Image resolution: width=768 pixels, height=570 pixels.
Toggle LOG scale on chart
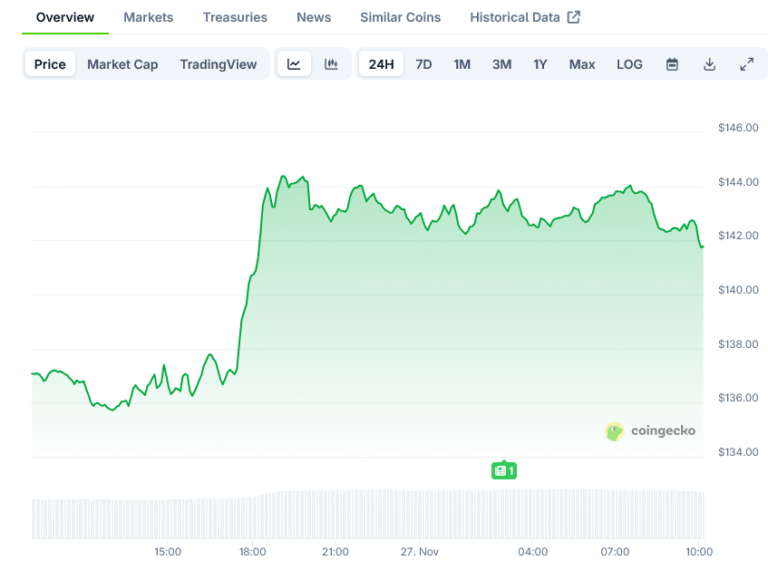tap(629, 64)
